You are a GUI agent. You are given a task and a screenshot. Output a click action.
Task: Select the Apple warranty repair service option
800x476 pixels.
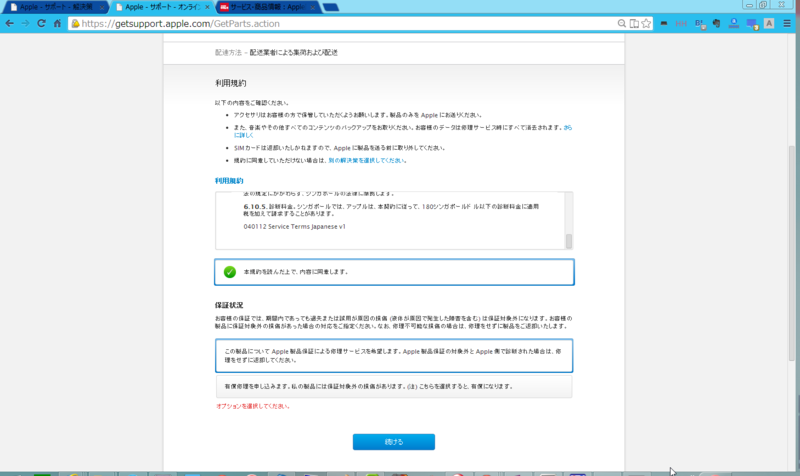click(394, 356)
